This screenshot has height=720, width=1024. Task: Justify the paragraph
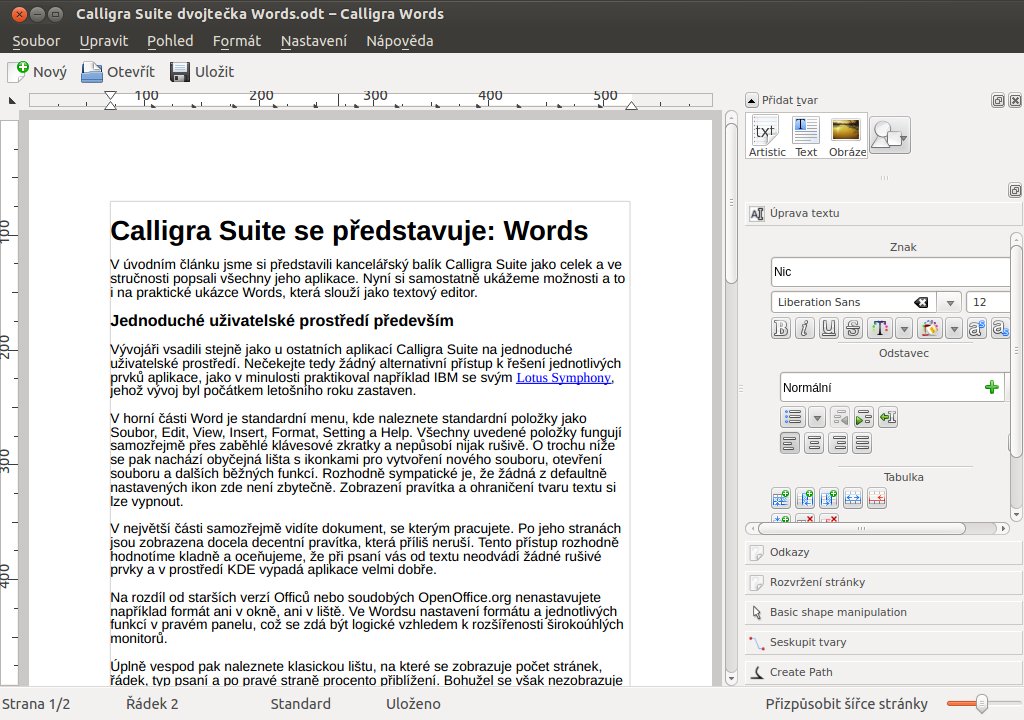(x=862, y=444)
